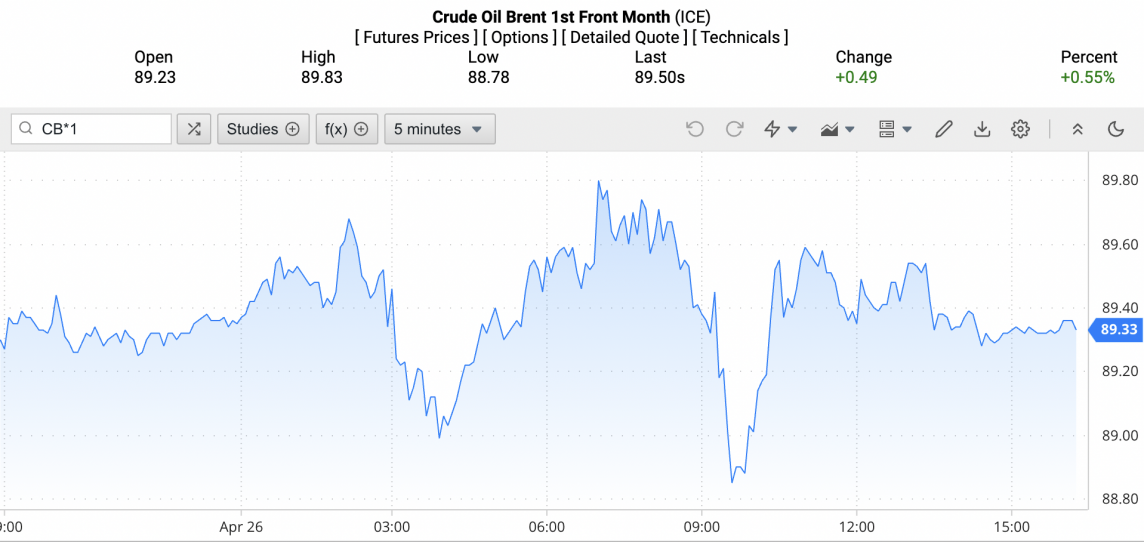Image resolution: width=1144 pixels, height=542 pixels.
Task: Expand the layout template dropdown
Action: click(x=894, y=129)
